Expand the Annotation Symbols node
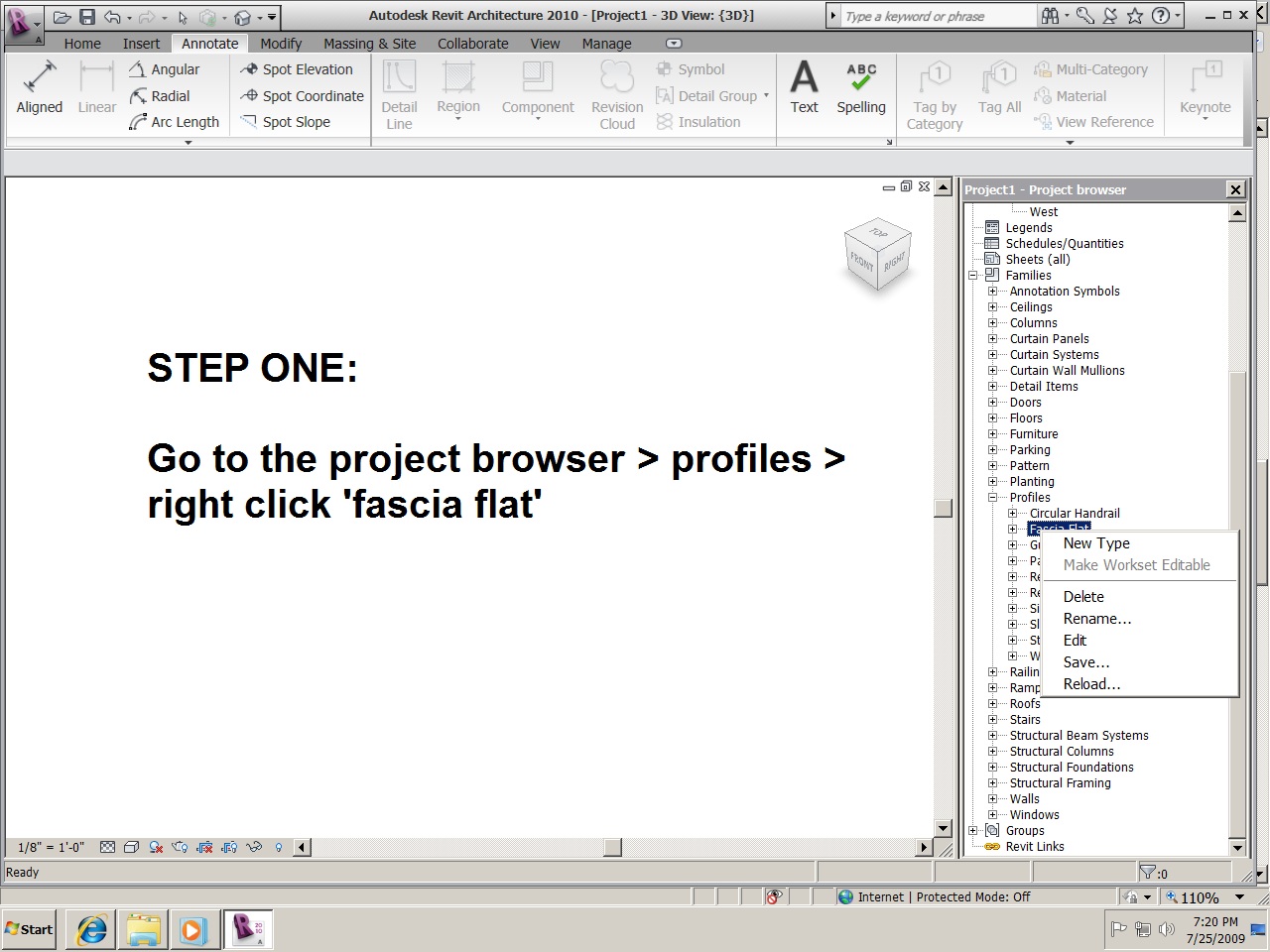Viewport: 1270px width, 952px height. [992, 292]
